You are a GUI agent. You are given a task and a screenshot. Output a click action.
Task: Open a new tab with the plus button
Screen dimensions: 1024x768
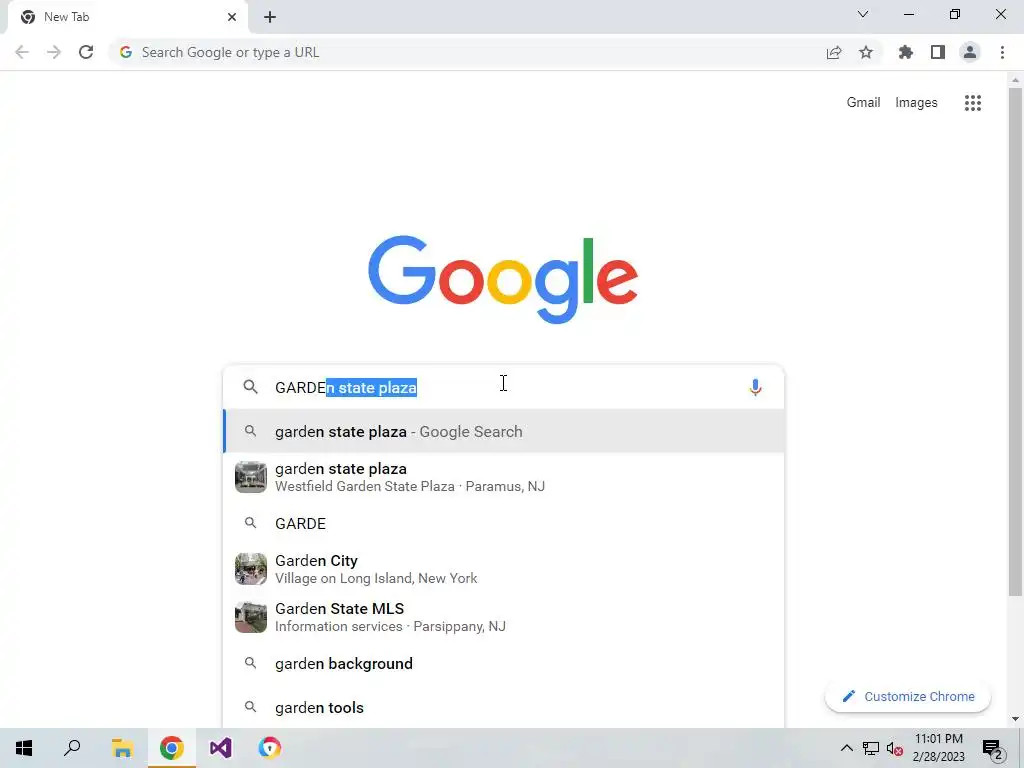[270, 17]
